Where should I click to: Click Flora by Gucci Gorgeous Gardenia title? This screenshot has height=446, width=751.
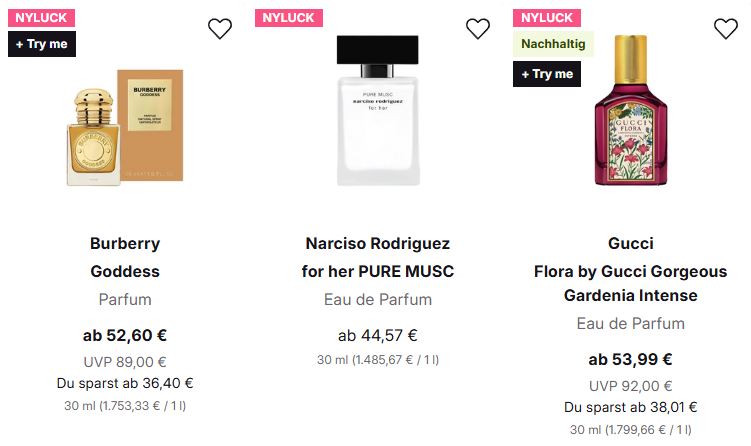click(x=630, y=283)
